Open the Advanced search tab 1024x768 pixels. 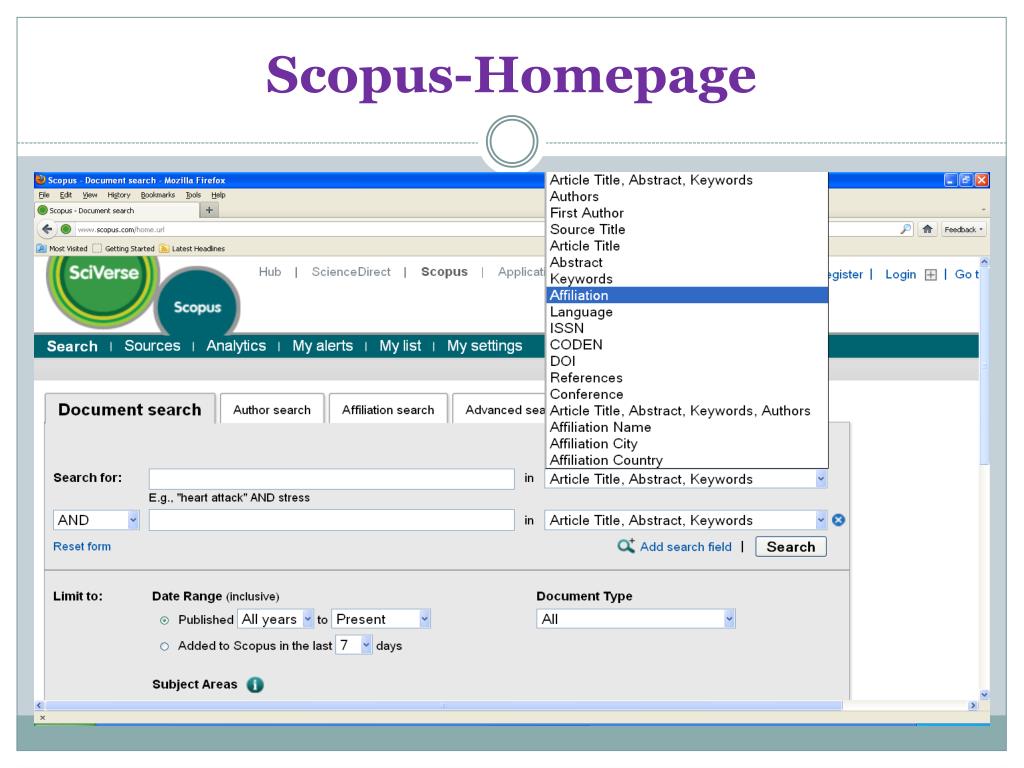tap(500, 409)
